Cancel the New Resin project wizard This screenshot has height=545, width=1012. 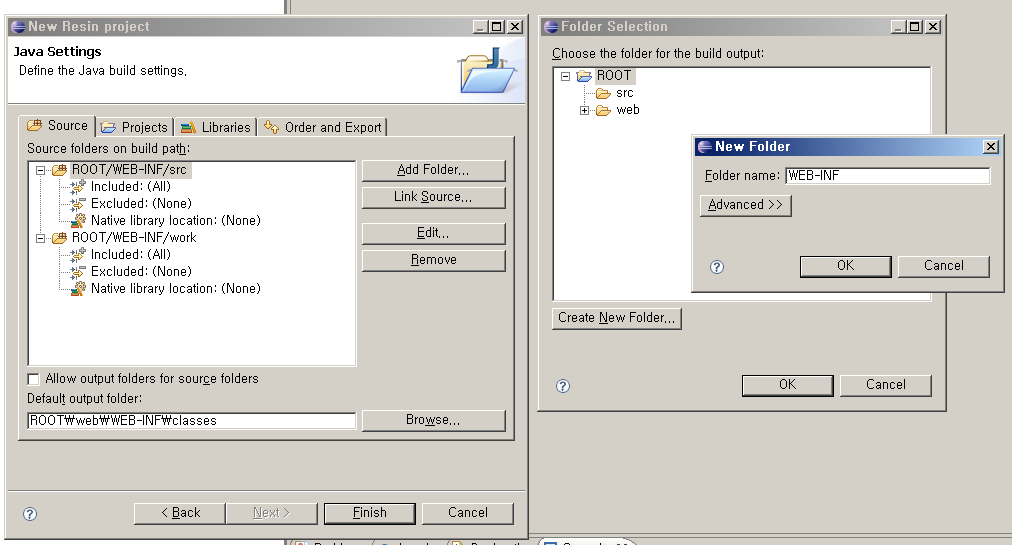[x=468, y=513]
